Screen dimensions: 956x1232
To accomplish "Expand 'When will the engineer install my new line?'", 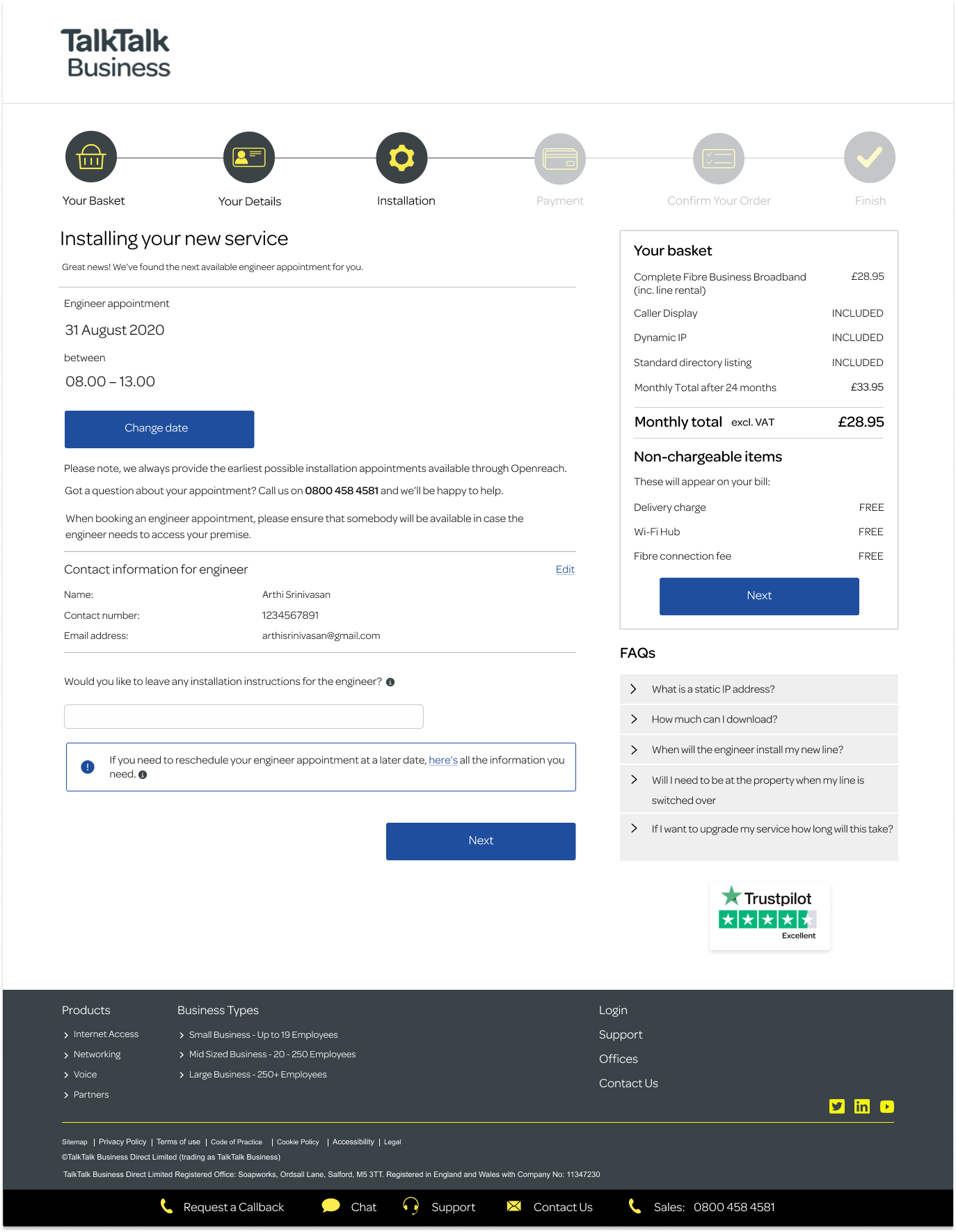I will (x=747, y=750).
